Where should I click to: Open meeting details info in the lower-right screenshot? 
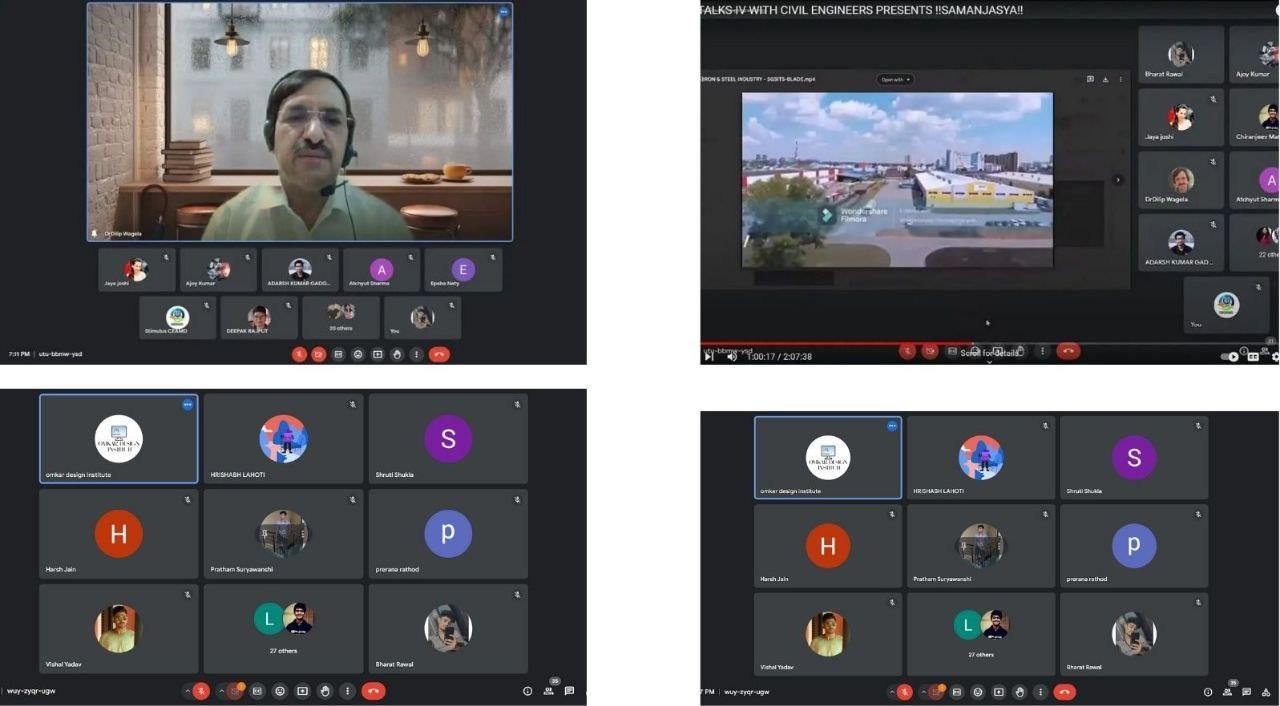[1208, 692]
